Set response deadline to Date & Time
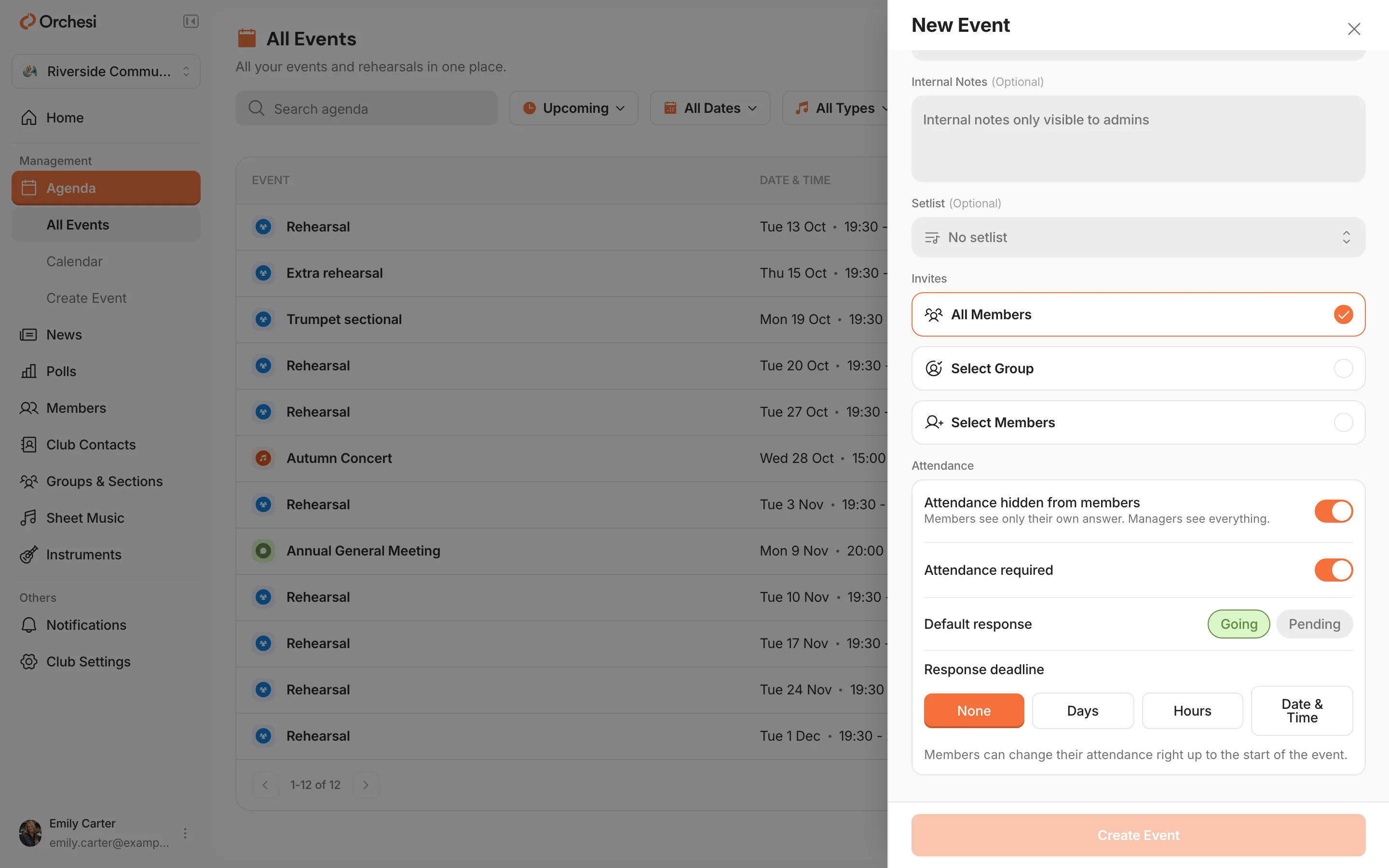Screen dimensions: 1389x868 point(1302,711)
